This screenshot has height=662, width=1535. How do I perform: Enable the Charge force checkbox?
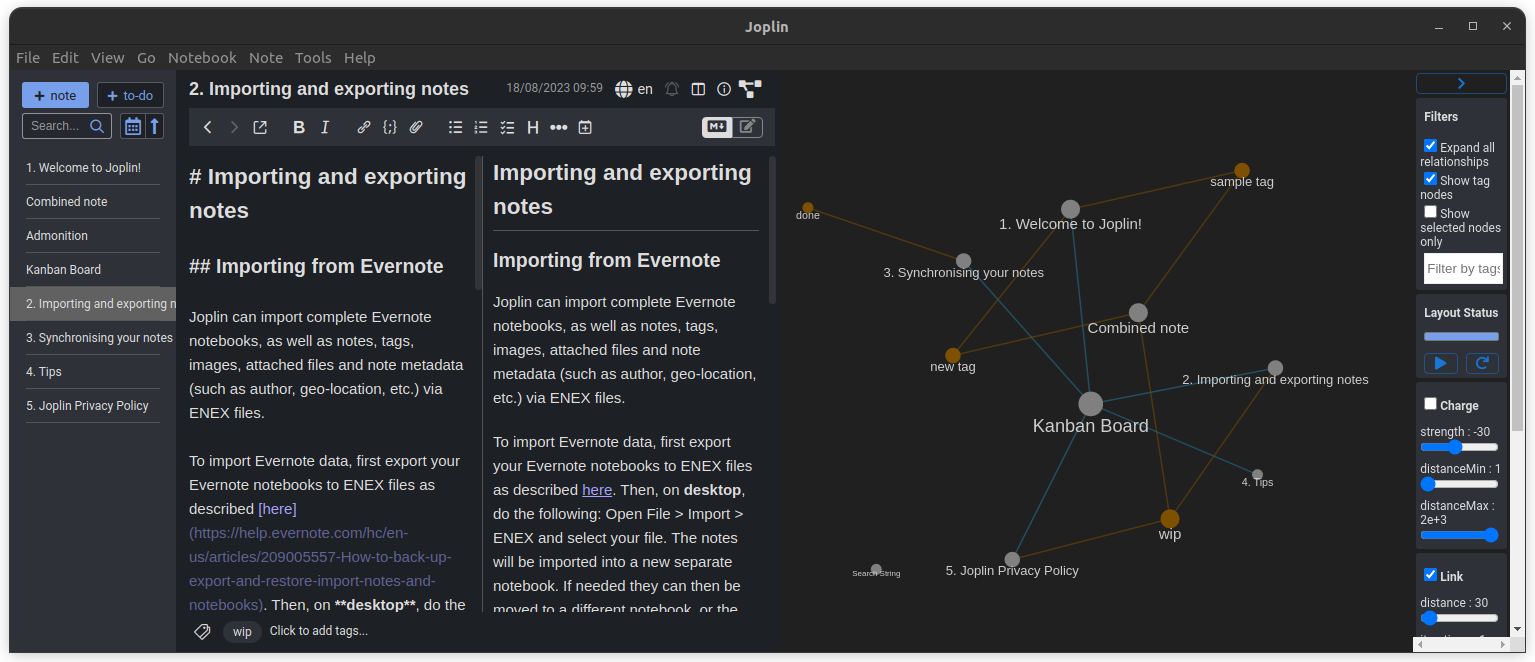coord(1430,404)
